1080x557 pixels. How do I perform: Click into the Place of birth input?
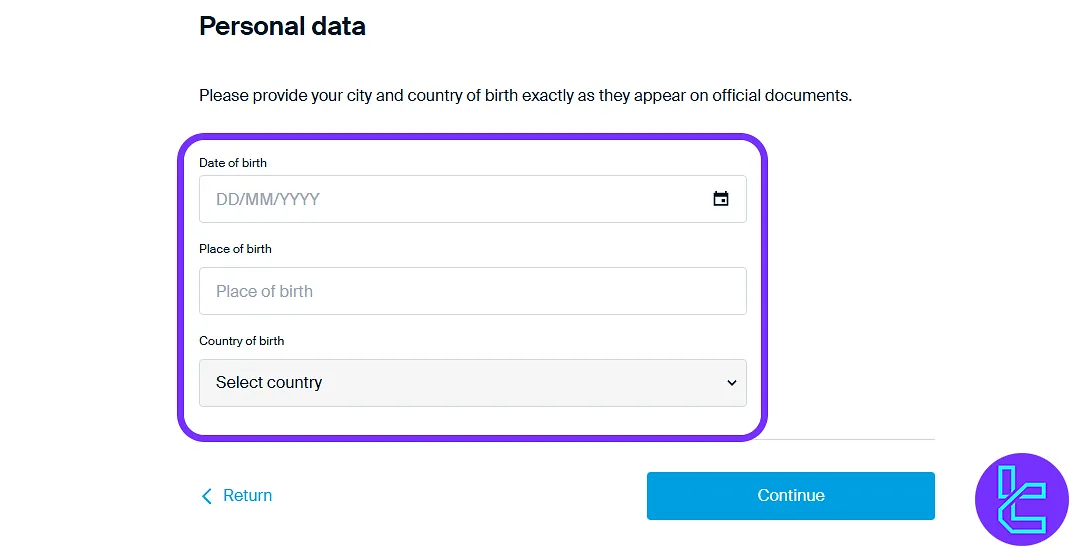point(472,291)
